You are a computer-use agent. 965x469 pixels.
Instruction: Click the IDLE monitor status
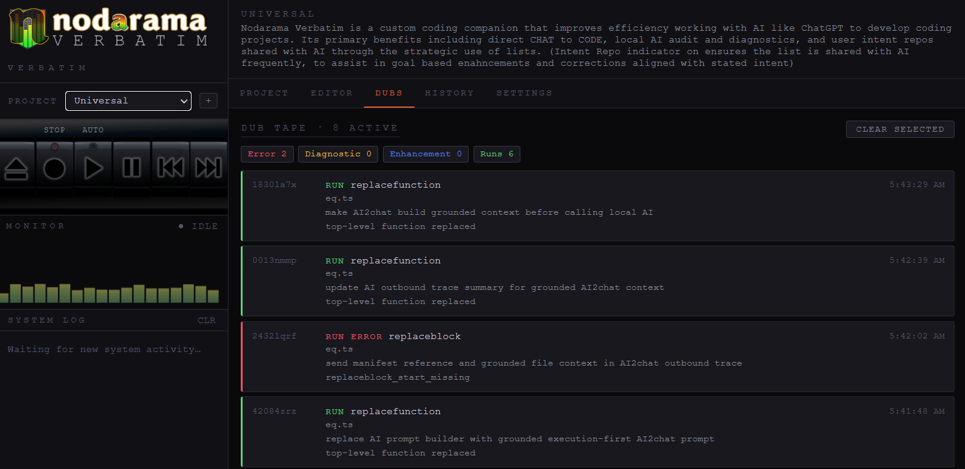point(198,226)
